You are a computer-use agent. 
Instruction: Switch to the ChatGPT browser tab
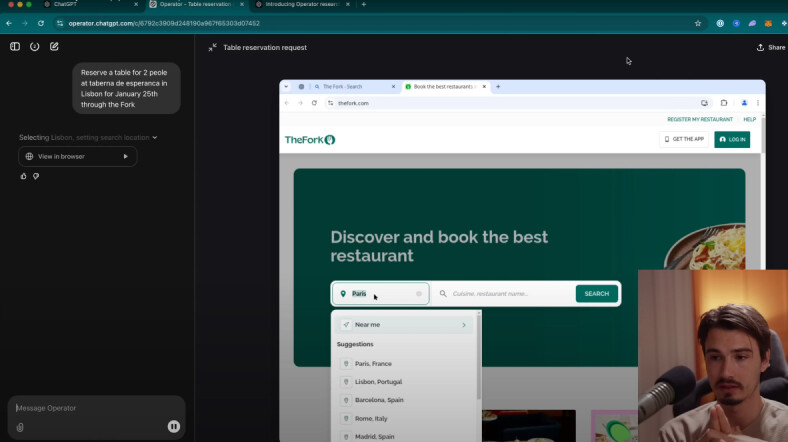coord(90,4)
